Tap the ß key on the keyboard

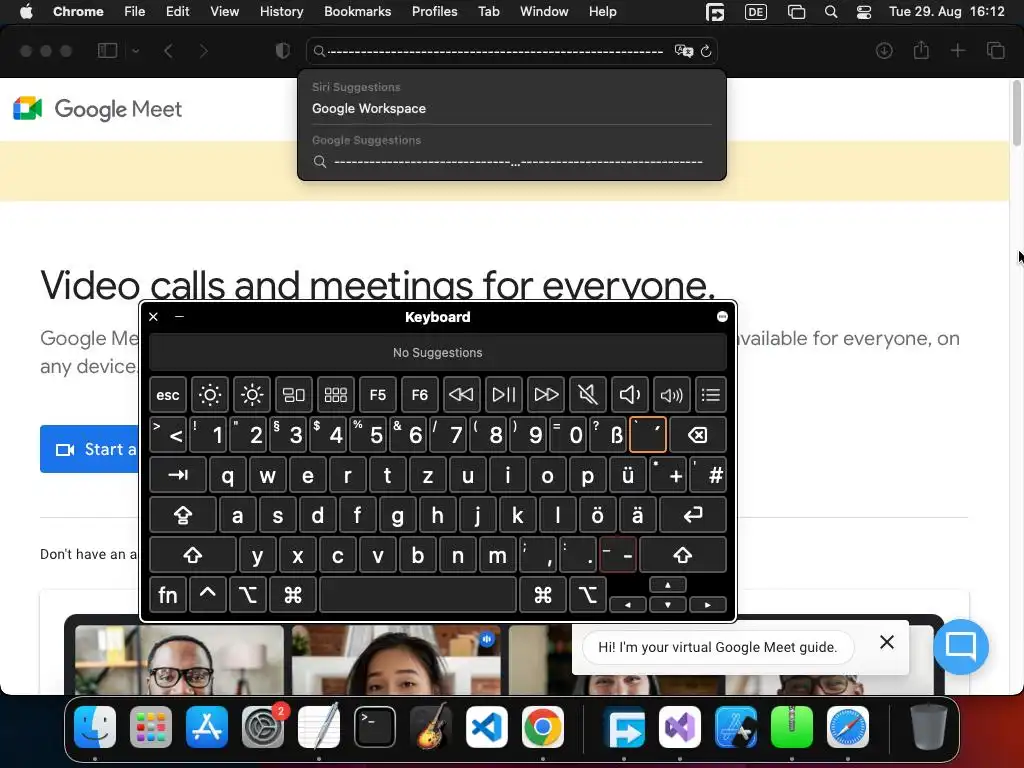click(608, 435)
